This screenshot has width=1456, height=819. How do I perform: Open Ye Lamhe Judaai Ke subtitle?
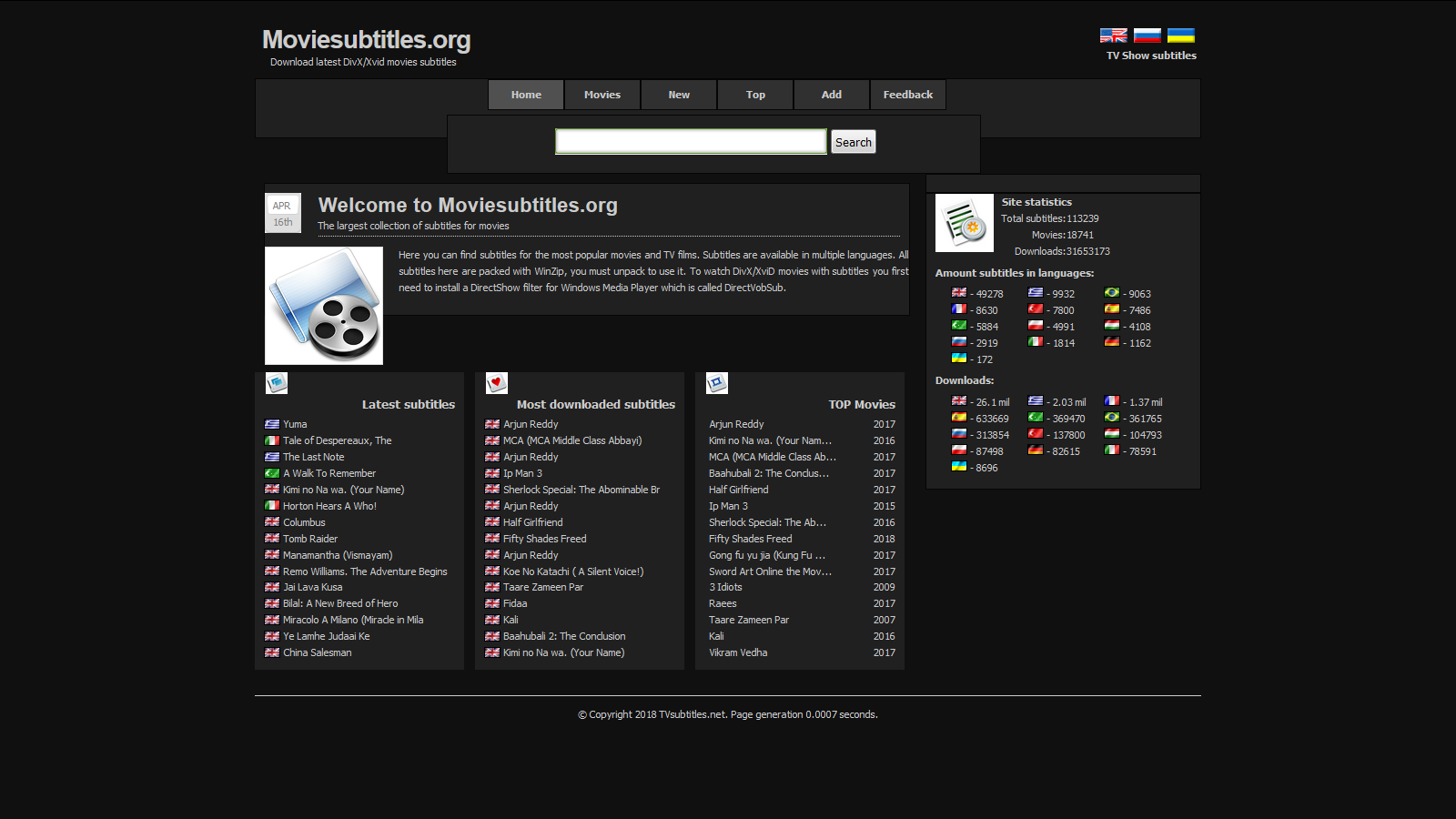tap(327, 636)
